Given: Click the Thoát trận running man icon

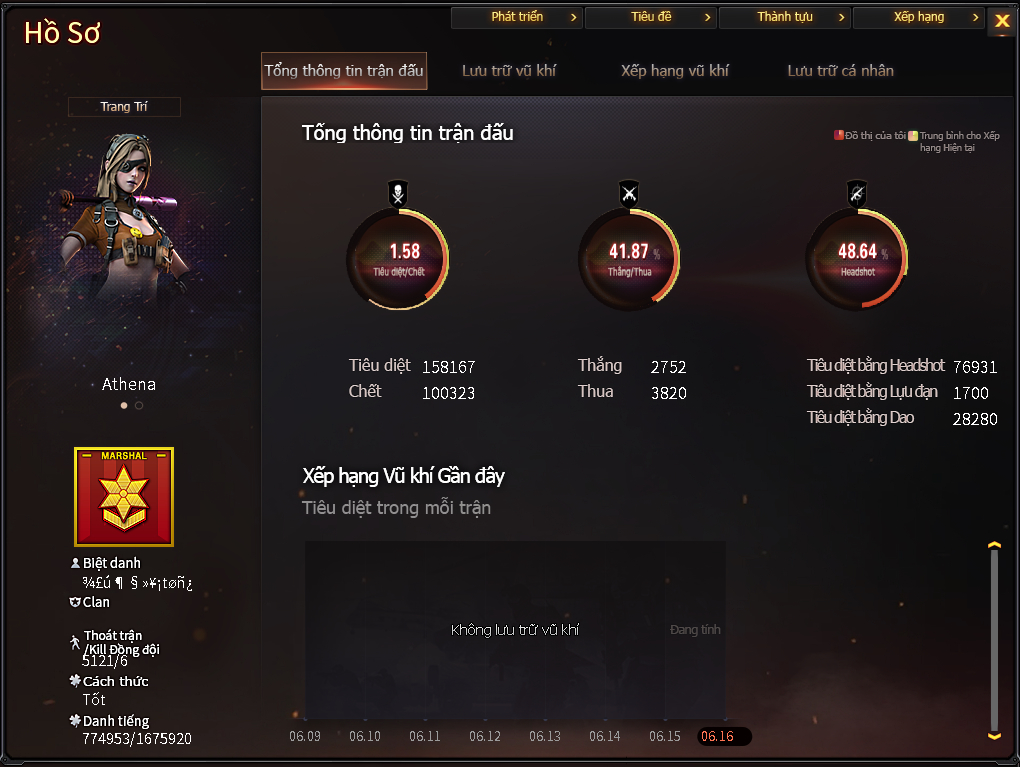Looking at the screenshot, I should point(75,642).
